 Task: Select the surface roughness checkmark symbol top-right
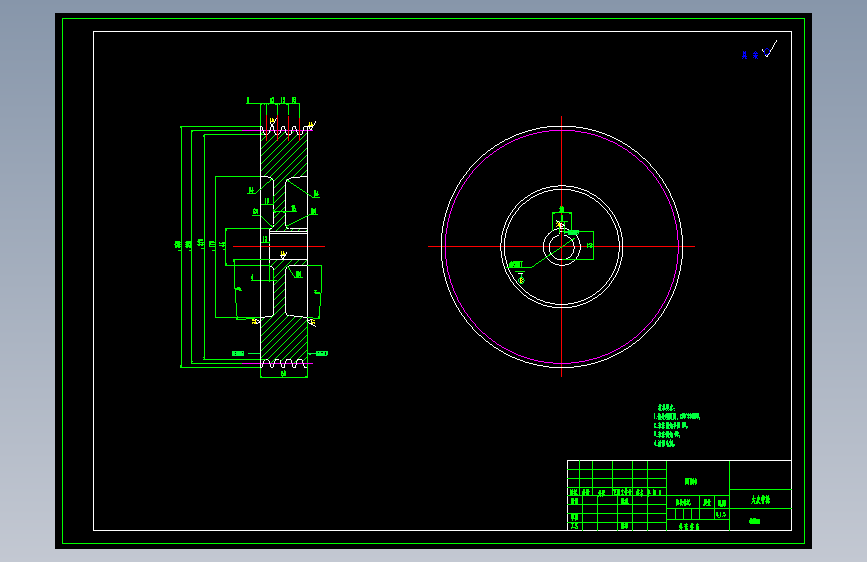coord(769,50)
